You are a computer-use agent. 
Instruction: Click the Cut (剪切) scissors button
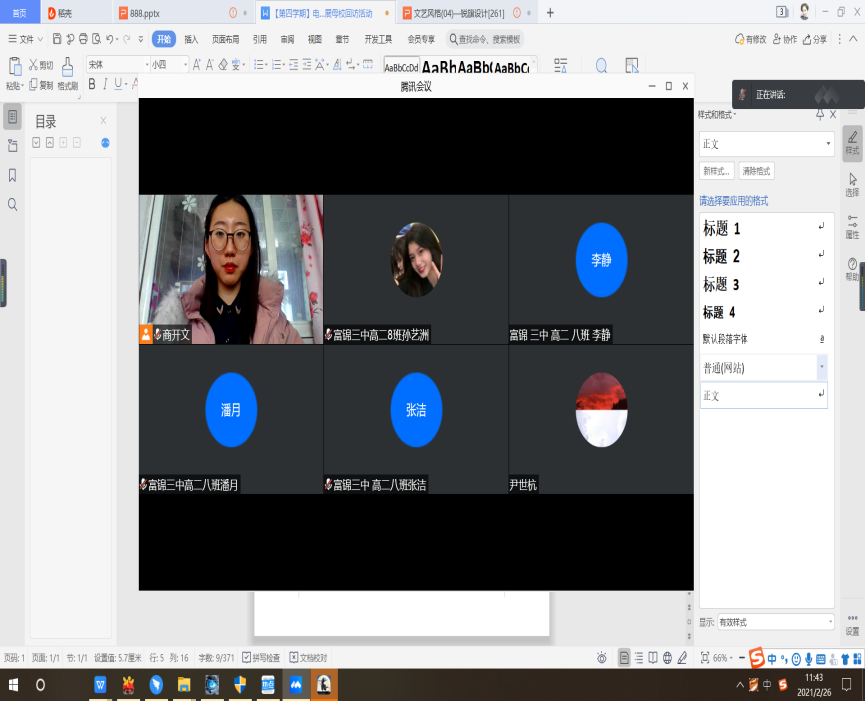coord(41,65)
